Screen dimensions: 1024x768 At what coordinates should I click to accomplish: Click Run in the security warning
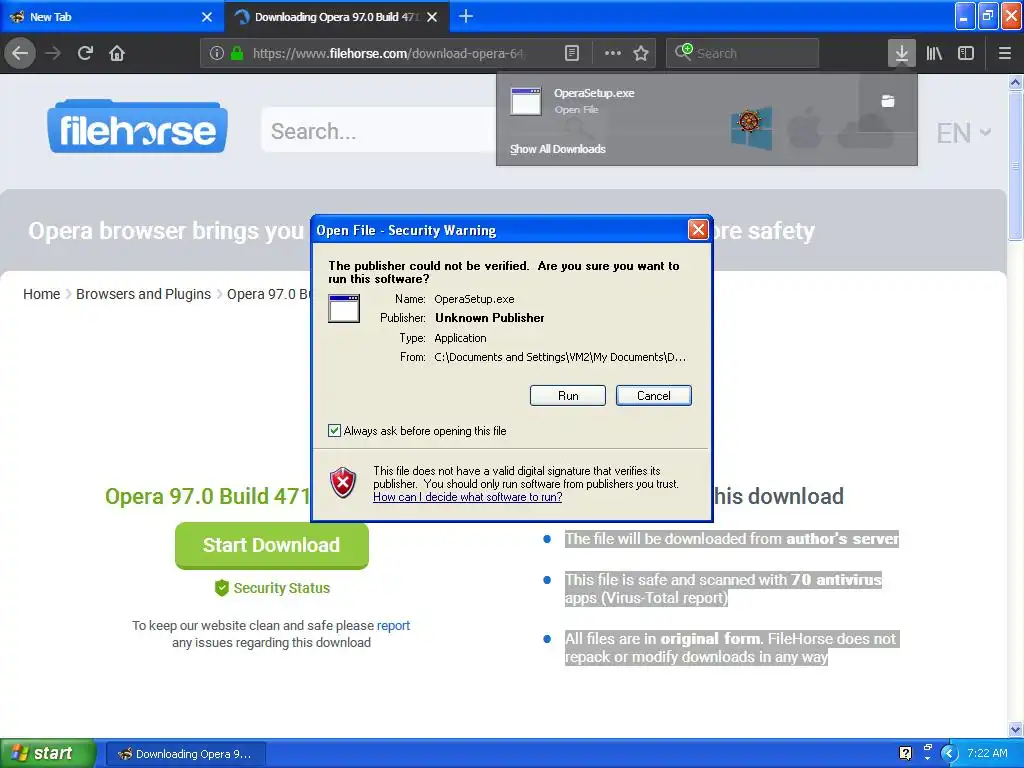tap(568, 396)
